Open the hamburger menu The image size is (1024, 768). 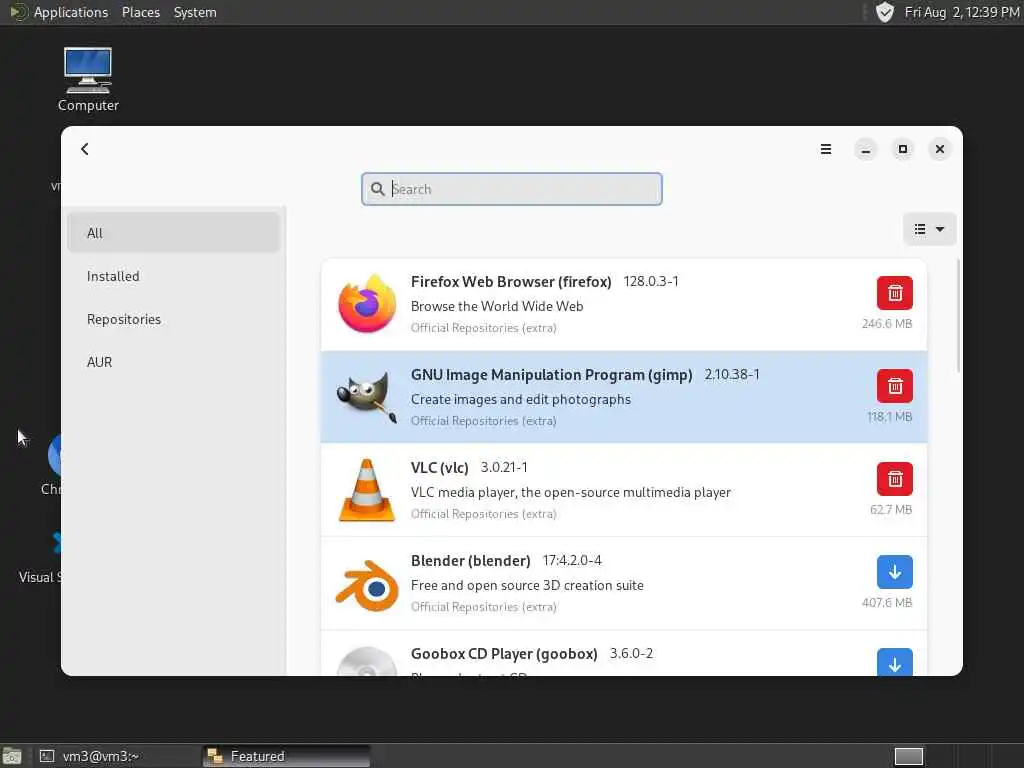tap(825, 149)
